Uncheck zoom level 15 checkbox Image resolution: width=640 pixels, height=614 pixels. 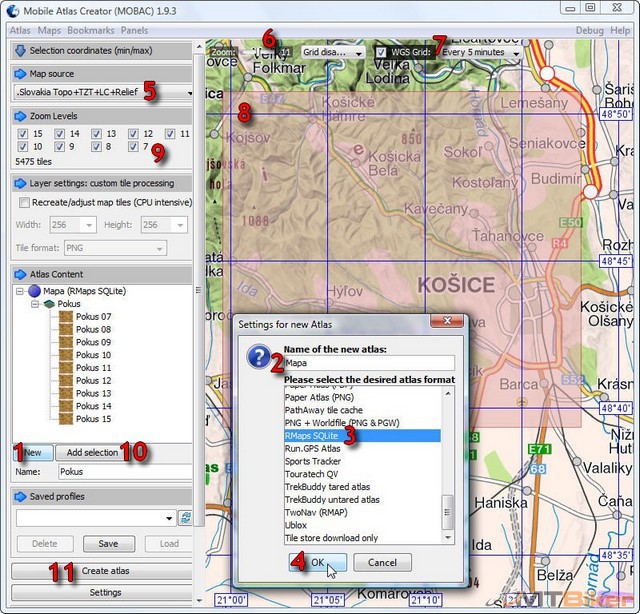[x=22, y=134]
